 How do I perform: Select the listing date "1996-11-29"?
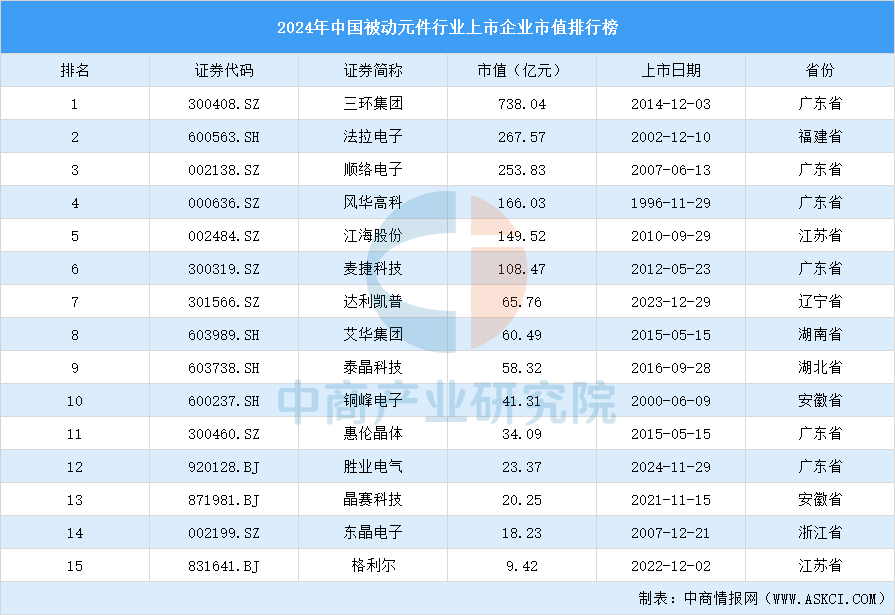tap(671, 203)
